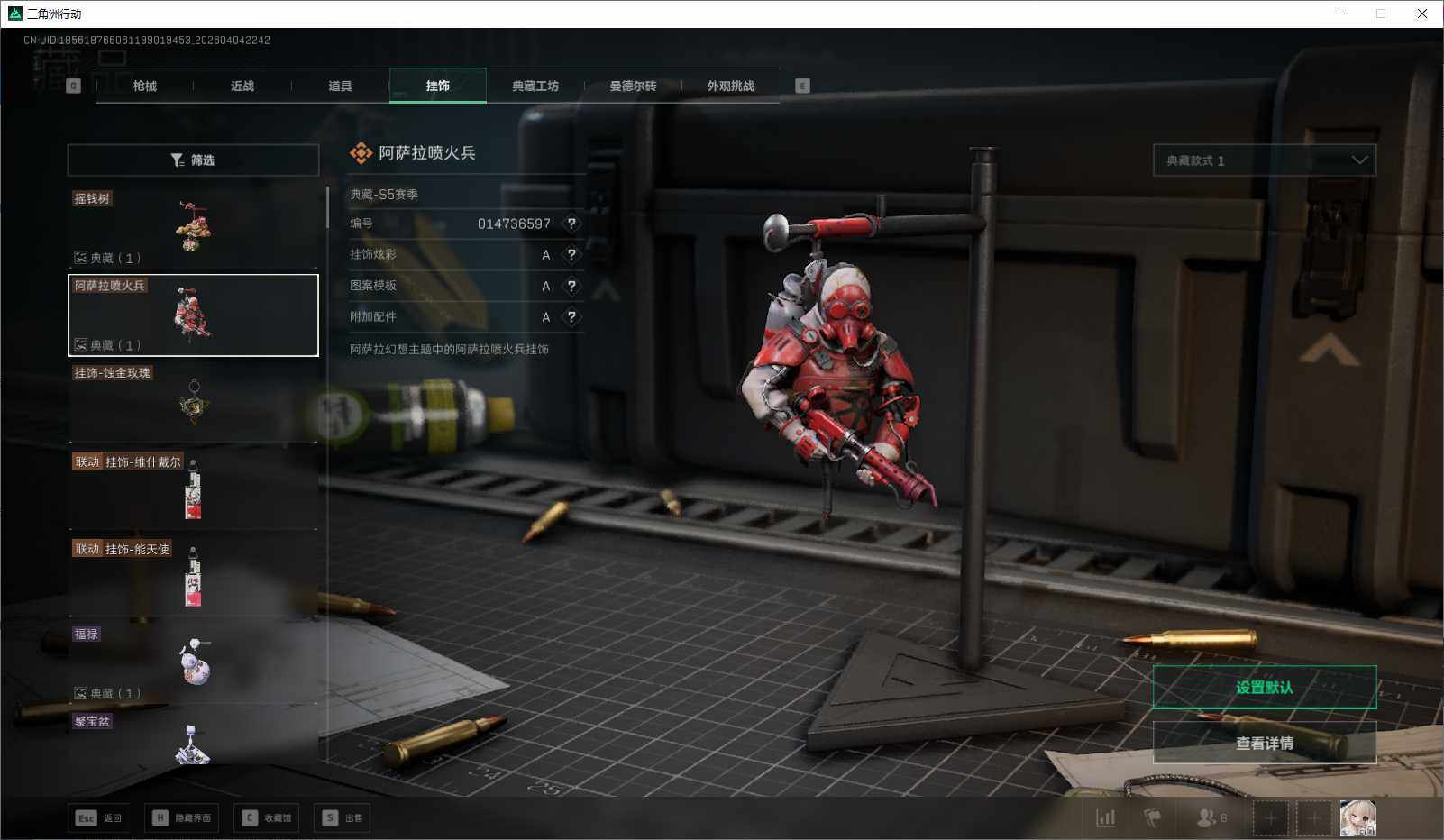1444x840 pixels.
Task: Click the first empty squad slot plus
Action: tap(1270, 817)
